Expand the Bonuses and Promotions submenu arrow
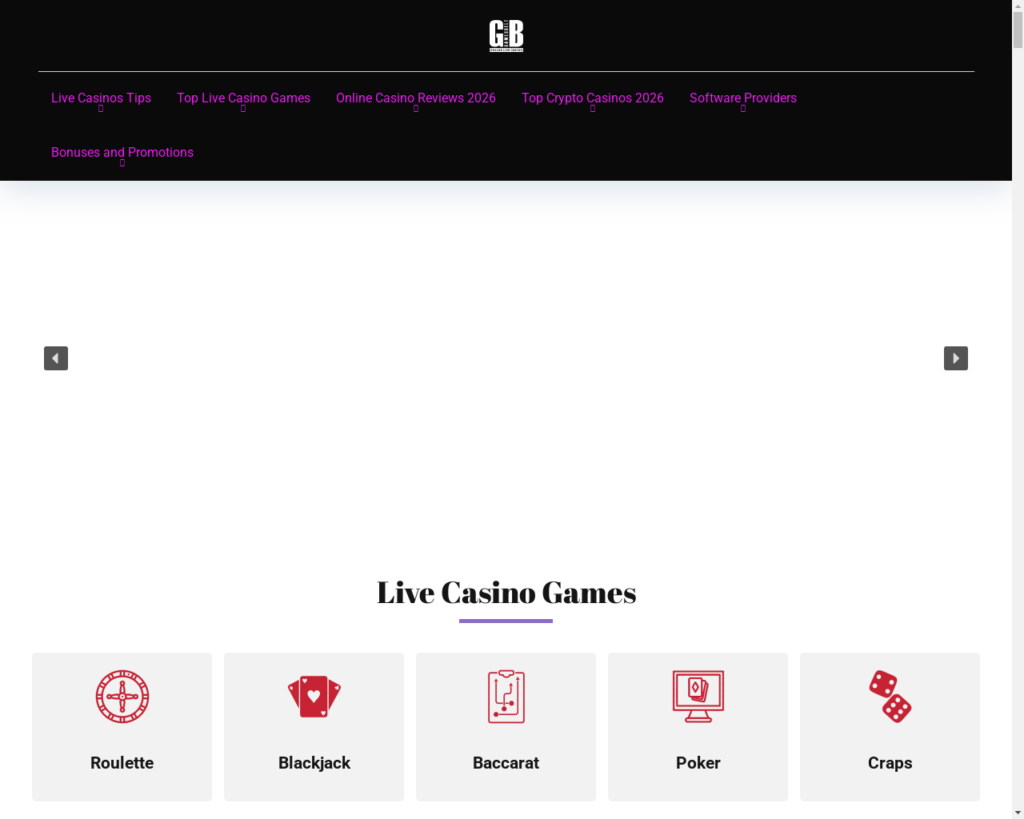This screenshot has width=1024, height=819. tap(122, 163)
